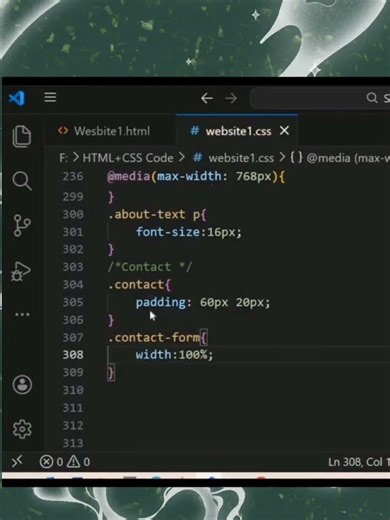Click Ln 308 cursor position in status bar

(359, 462)
